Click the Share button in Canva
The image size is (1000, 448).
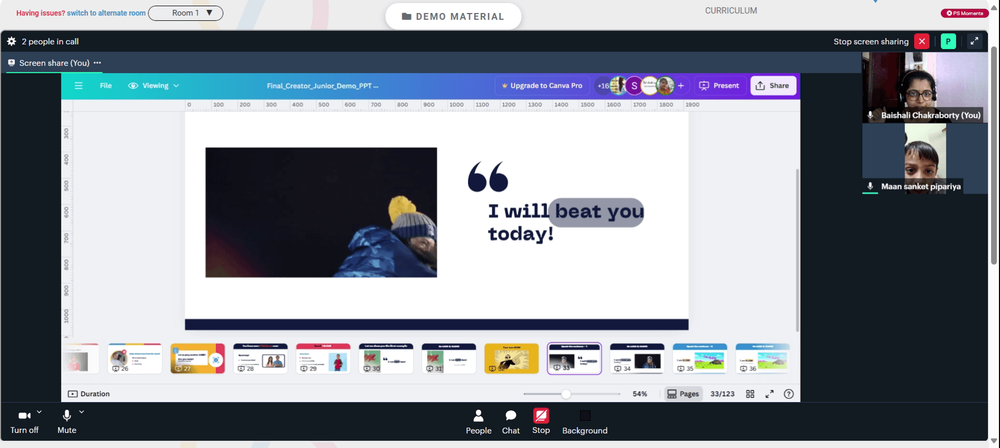click(773, 86)
